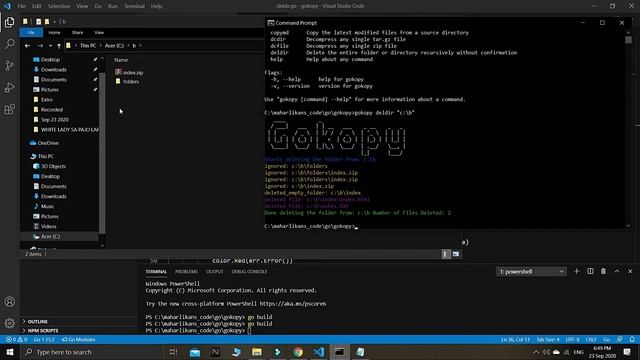The height and width of the screenshot is (360, 640).
Task: Switch to VS Code on the taskbar
Action: coord(319,352)
